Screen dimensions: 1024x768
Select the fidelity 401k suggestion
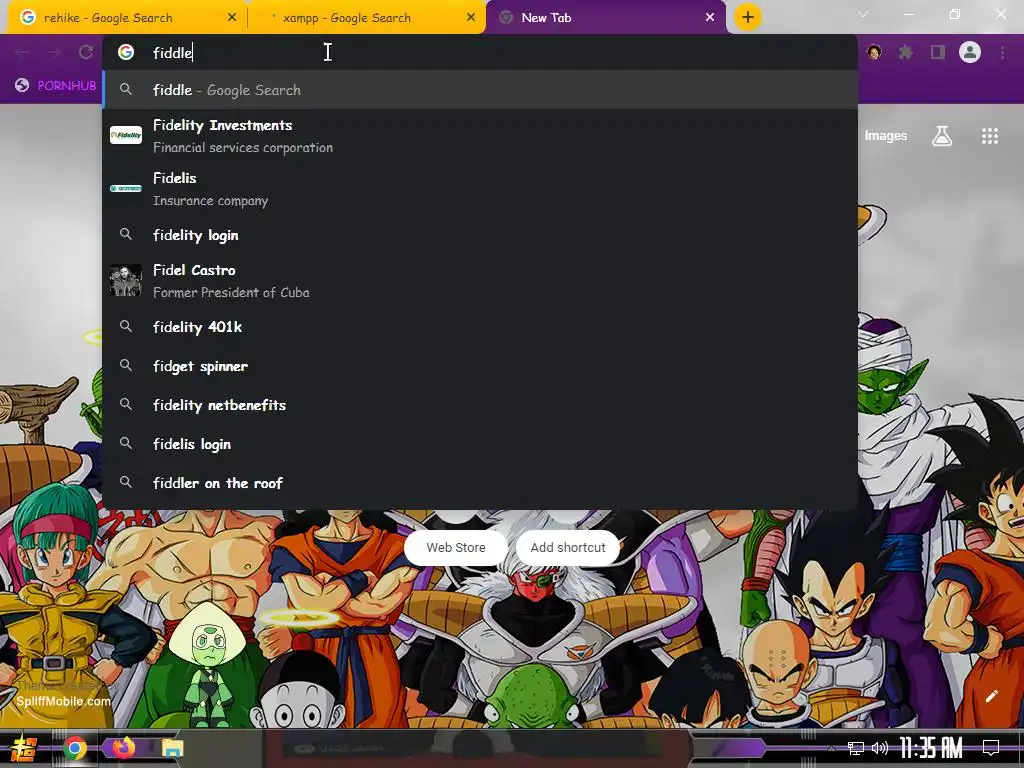[480, 327]
